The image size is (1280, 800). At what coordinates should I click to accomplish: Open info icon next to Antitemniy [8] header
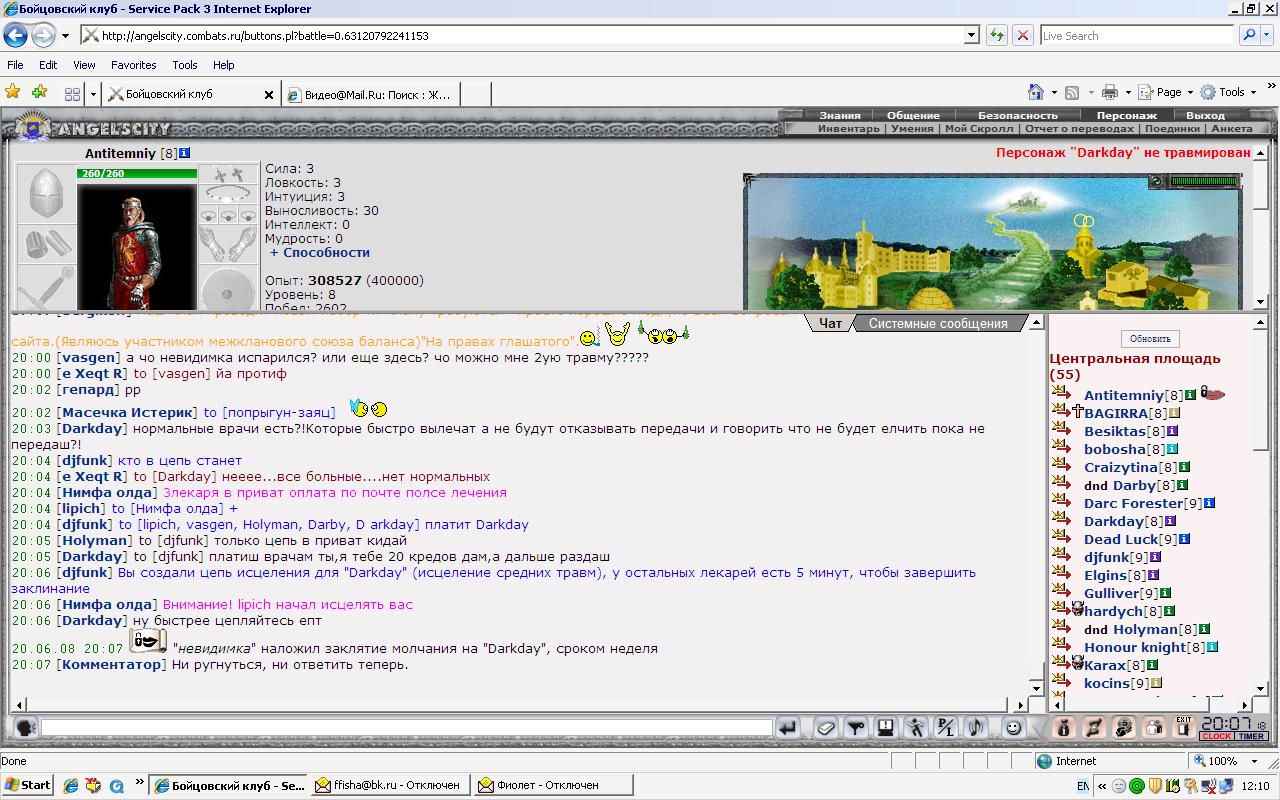(185, 153)
